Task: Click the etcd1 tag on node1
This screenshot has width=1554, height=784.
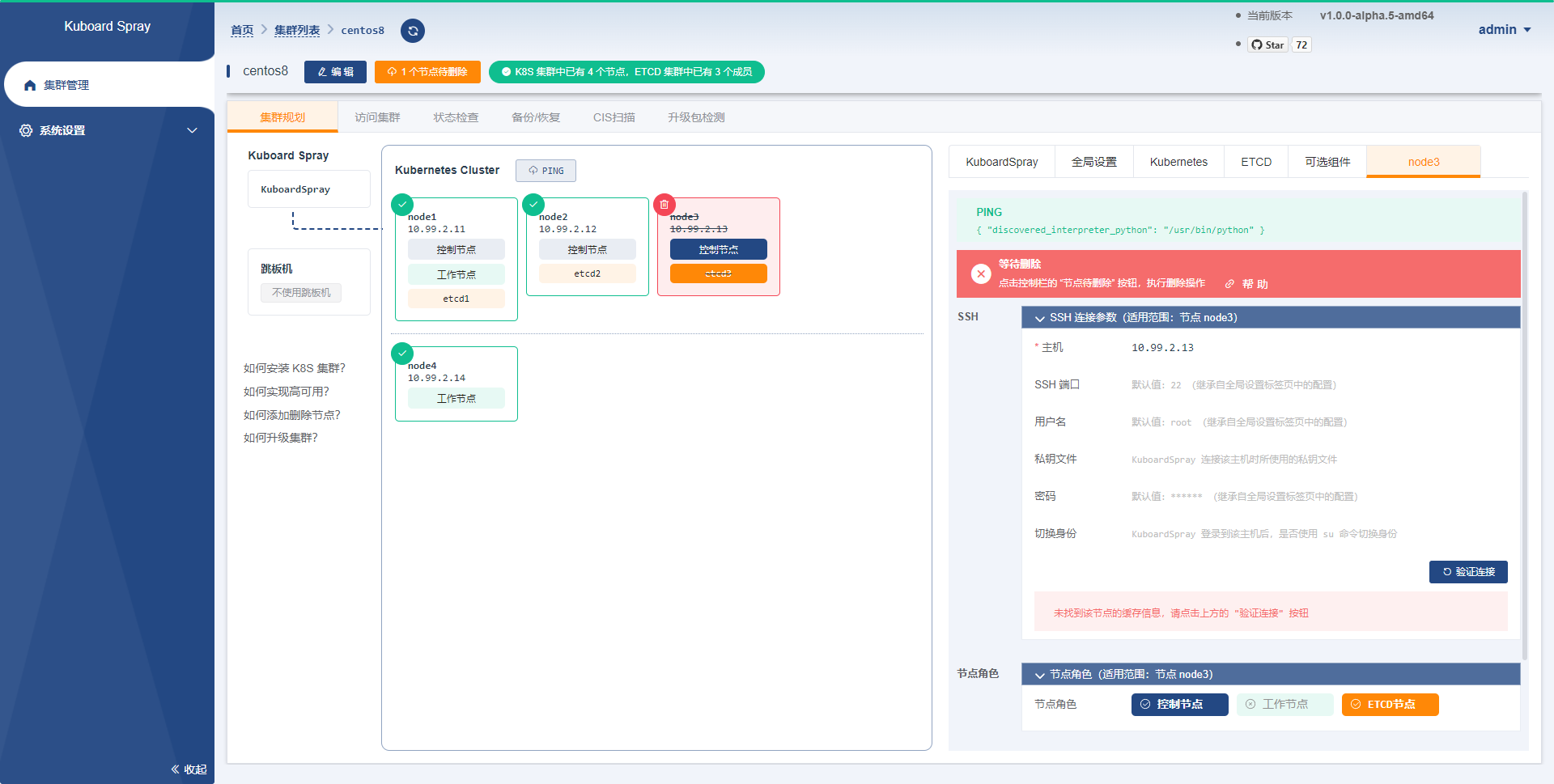Action: (x=456, y=299)
